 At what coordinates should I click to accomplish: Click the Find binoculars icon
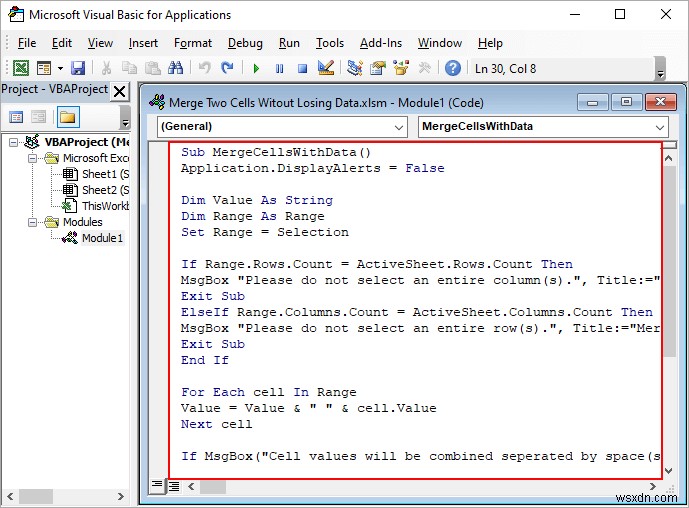coord(175,68)
